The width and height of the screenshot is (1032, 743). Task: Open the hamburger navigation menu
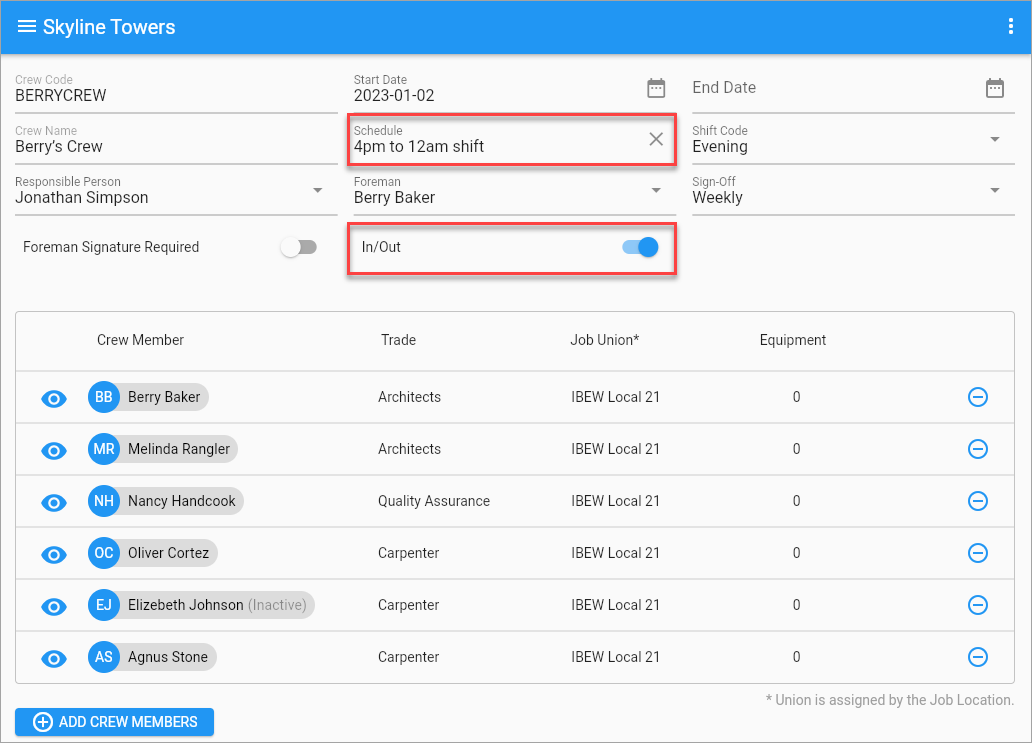tap(26, 26)
